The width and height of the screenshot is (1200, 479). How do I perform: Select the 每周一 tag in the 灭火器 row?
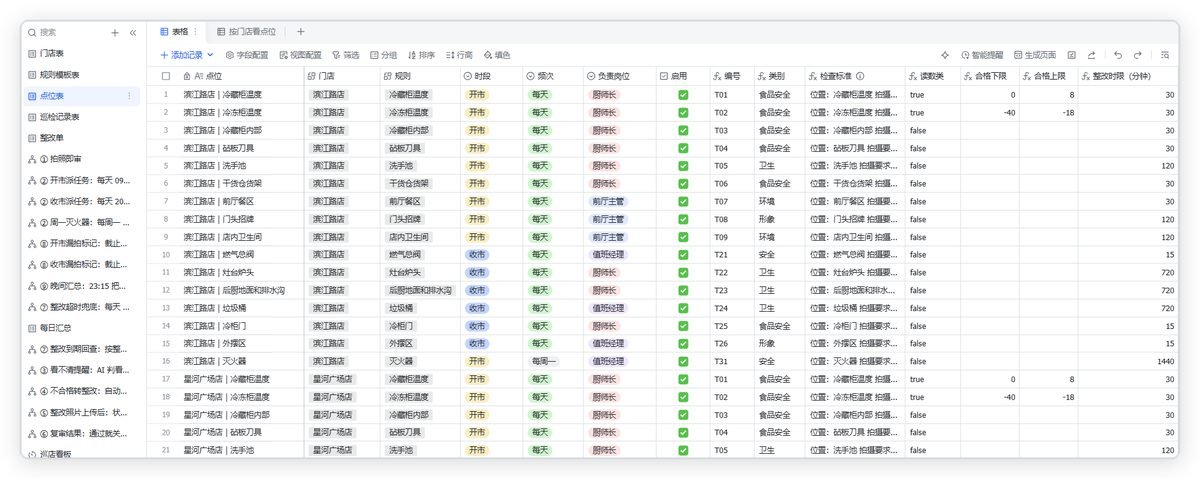[x=544, y=361]
